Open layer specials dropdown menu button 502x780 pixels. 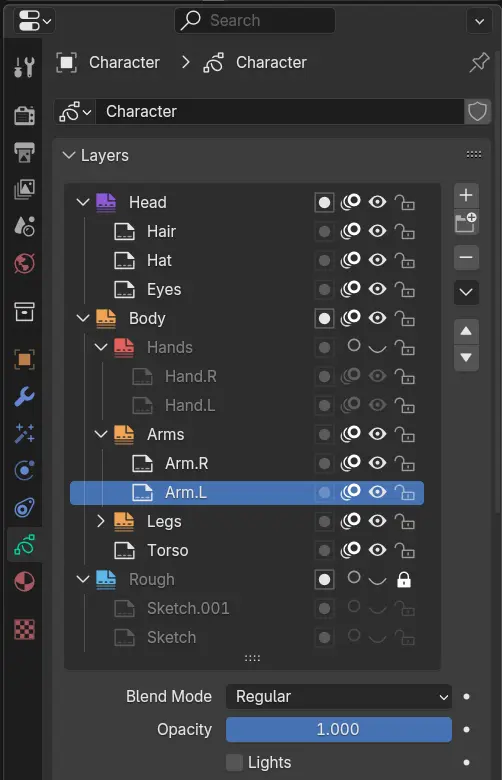pos(466,292)
